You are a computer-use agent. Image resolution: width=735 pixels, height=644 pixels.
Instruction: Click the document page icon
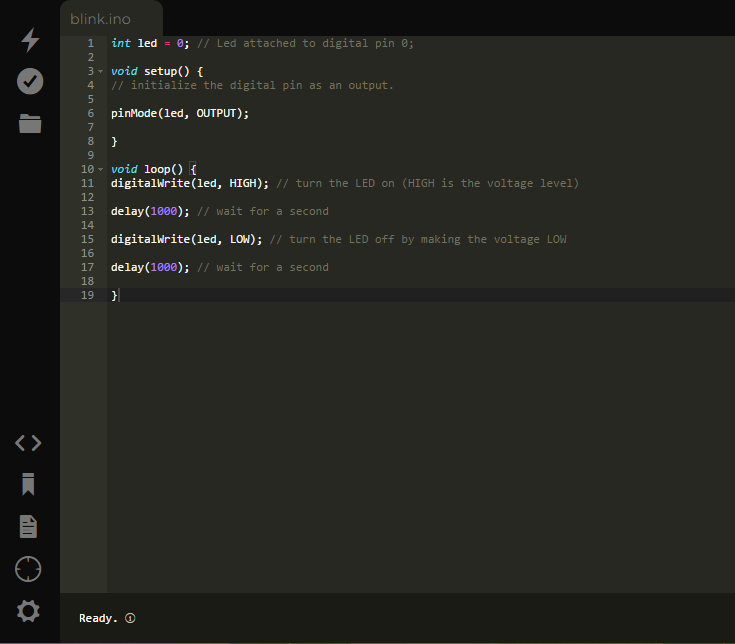28,526
